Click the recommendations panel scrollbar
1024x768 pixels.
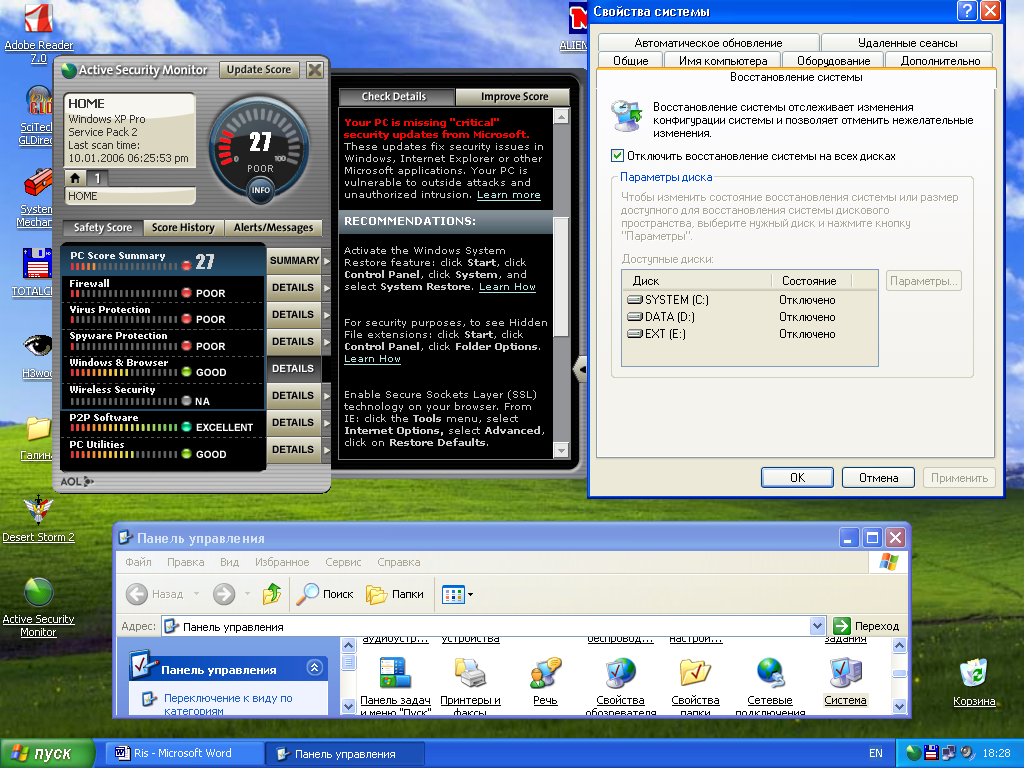click(561, 280)
